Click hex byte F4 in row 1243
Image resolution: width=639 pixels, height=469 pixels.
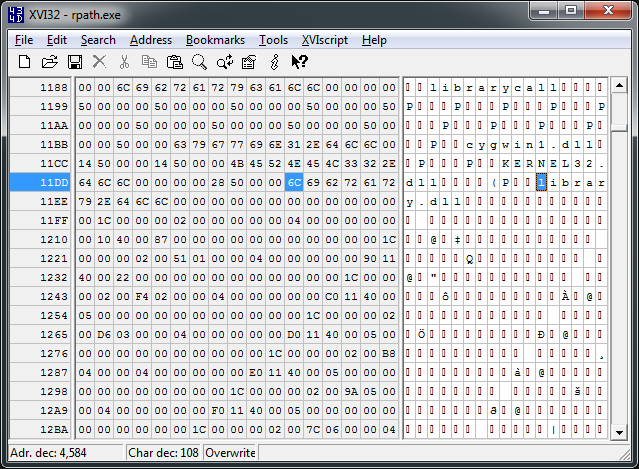(x=142, y=297)
